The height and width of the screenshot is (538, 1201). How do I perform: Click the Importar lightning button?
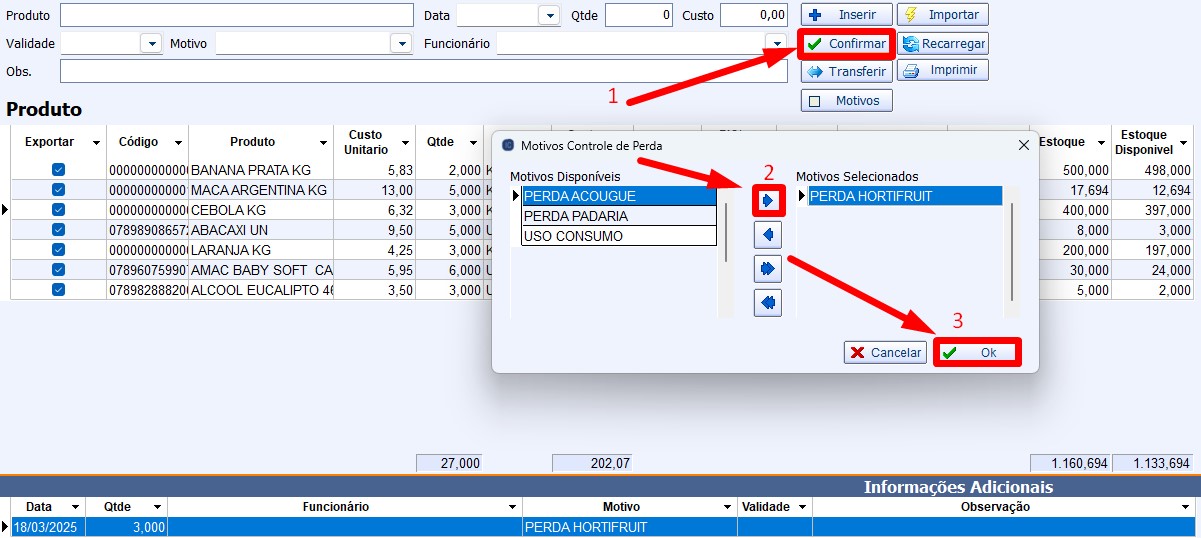click(x=942, y=15)
